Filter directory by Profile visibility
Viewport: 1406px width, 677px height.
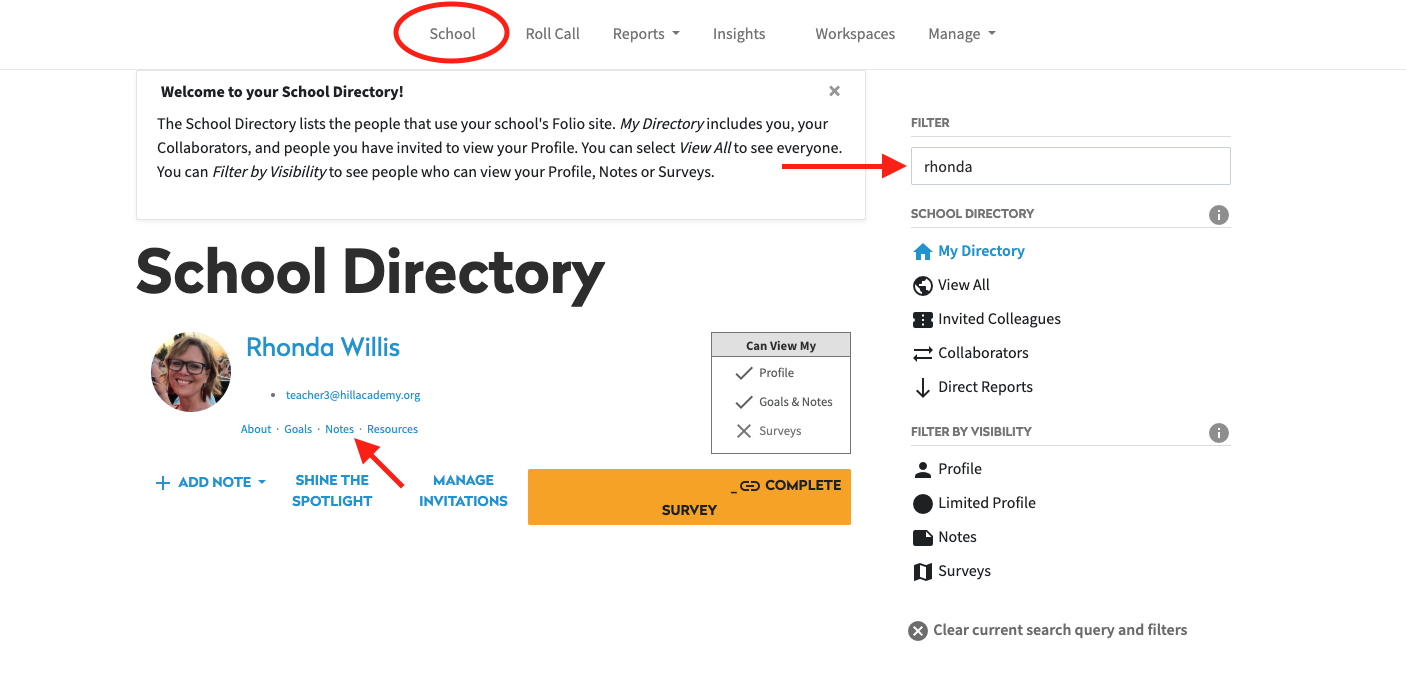coord(959,469)
